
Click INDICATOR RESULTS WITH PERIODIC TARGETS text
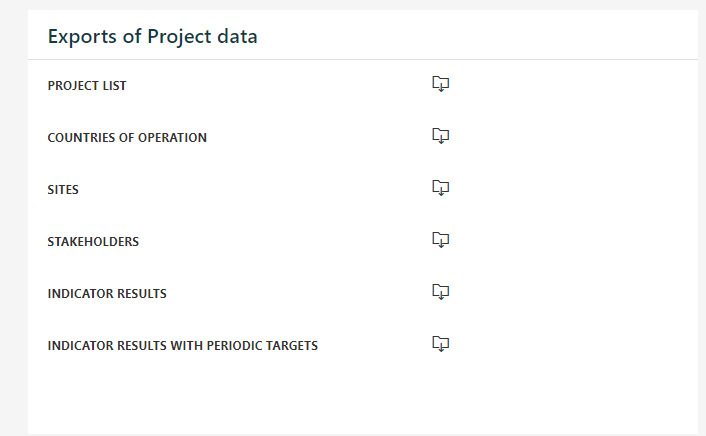tap(183, 345)
